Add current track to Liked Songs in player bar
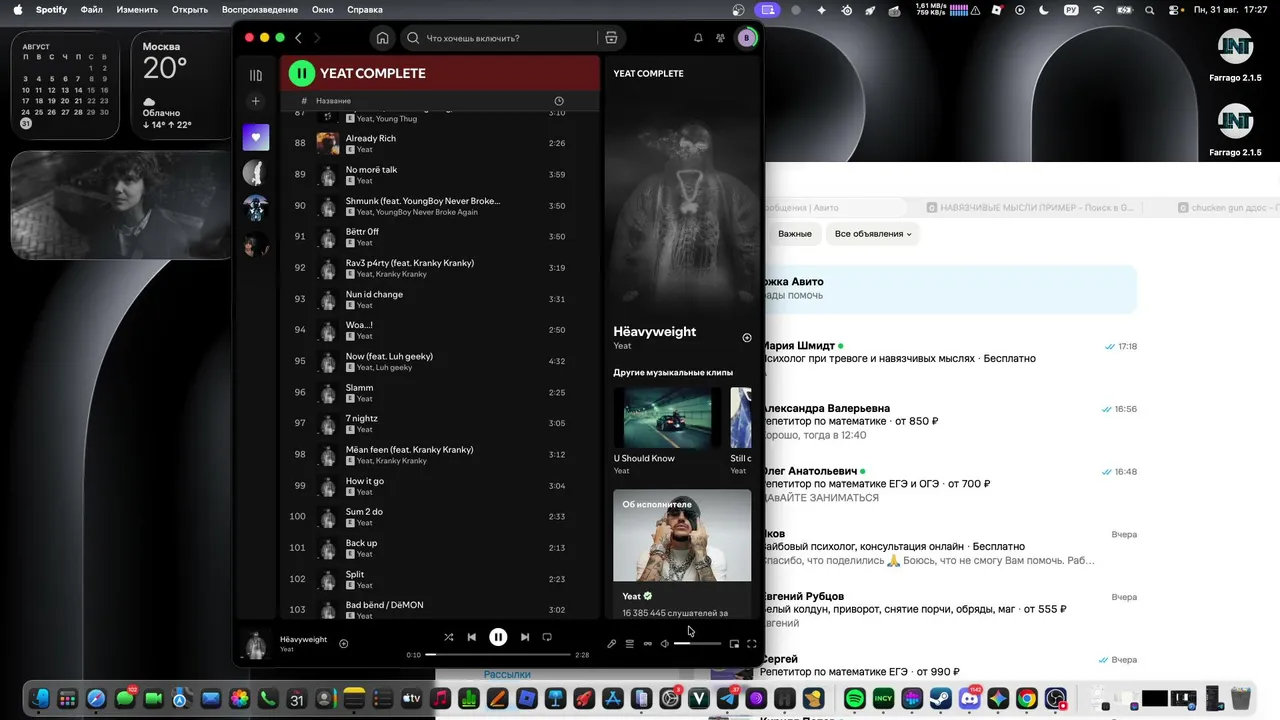 tap(344, 644)
